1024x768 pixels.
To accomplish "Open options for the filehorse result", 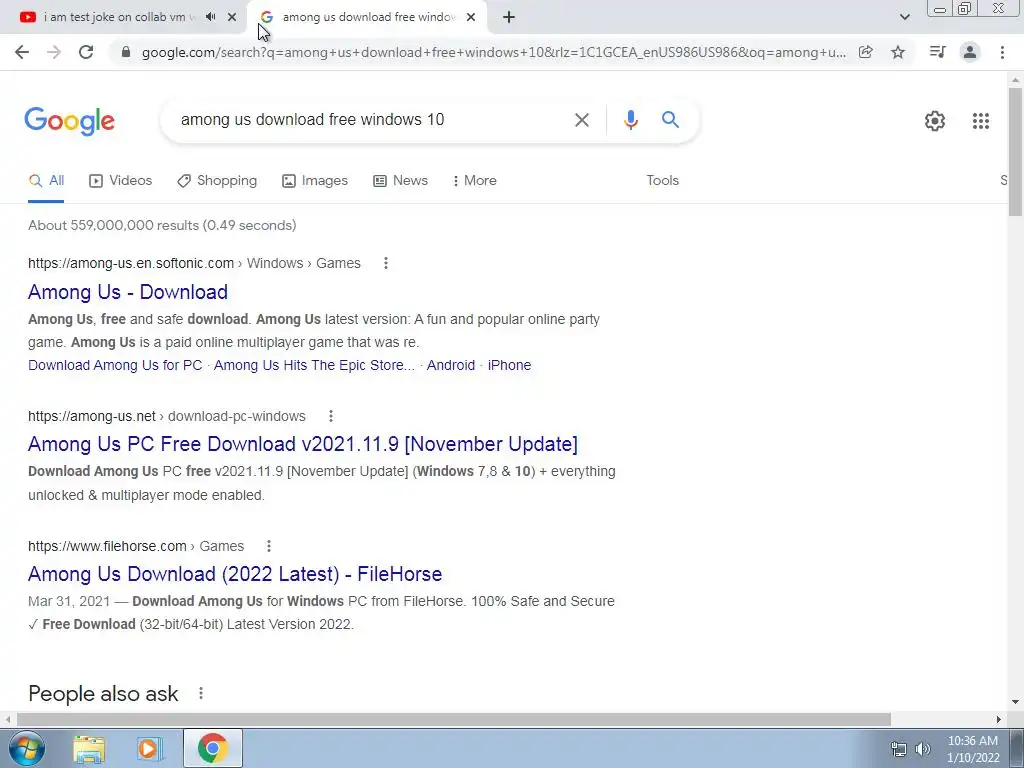I will [268, 546].
